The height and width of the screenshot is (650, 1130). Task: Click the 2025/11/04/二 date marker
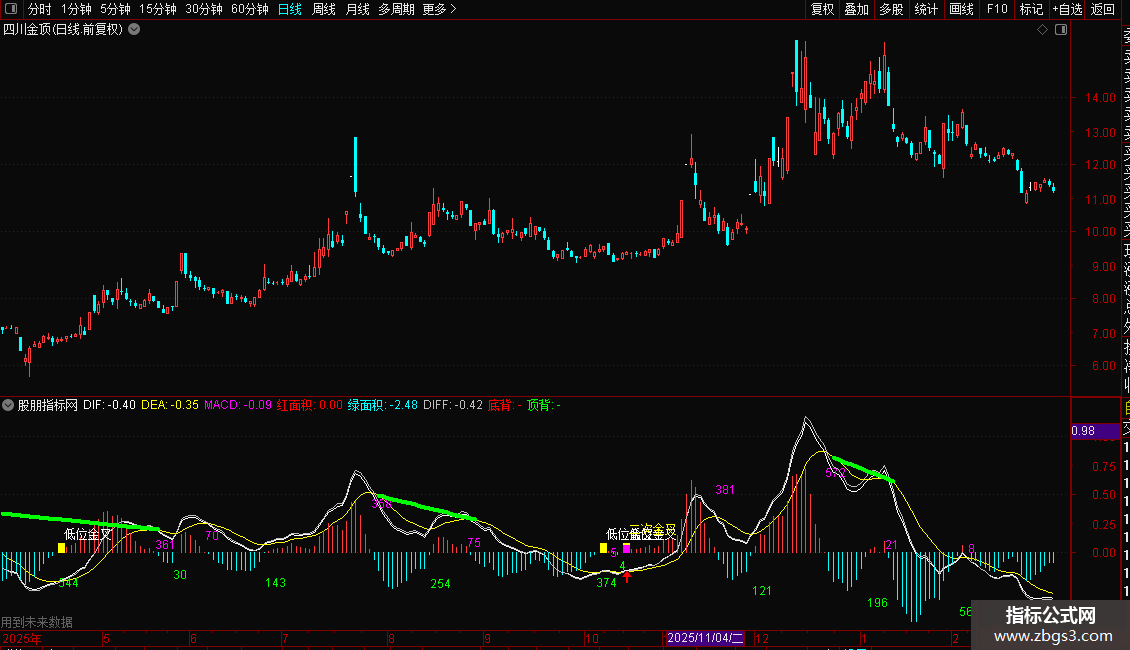pyautogui.click(x=706, y=638)
